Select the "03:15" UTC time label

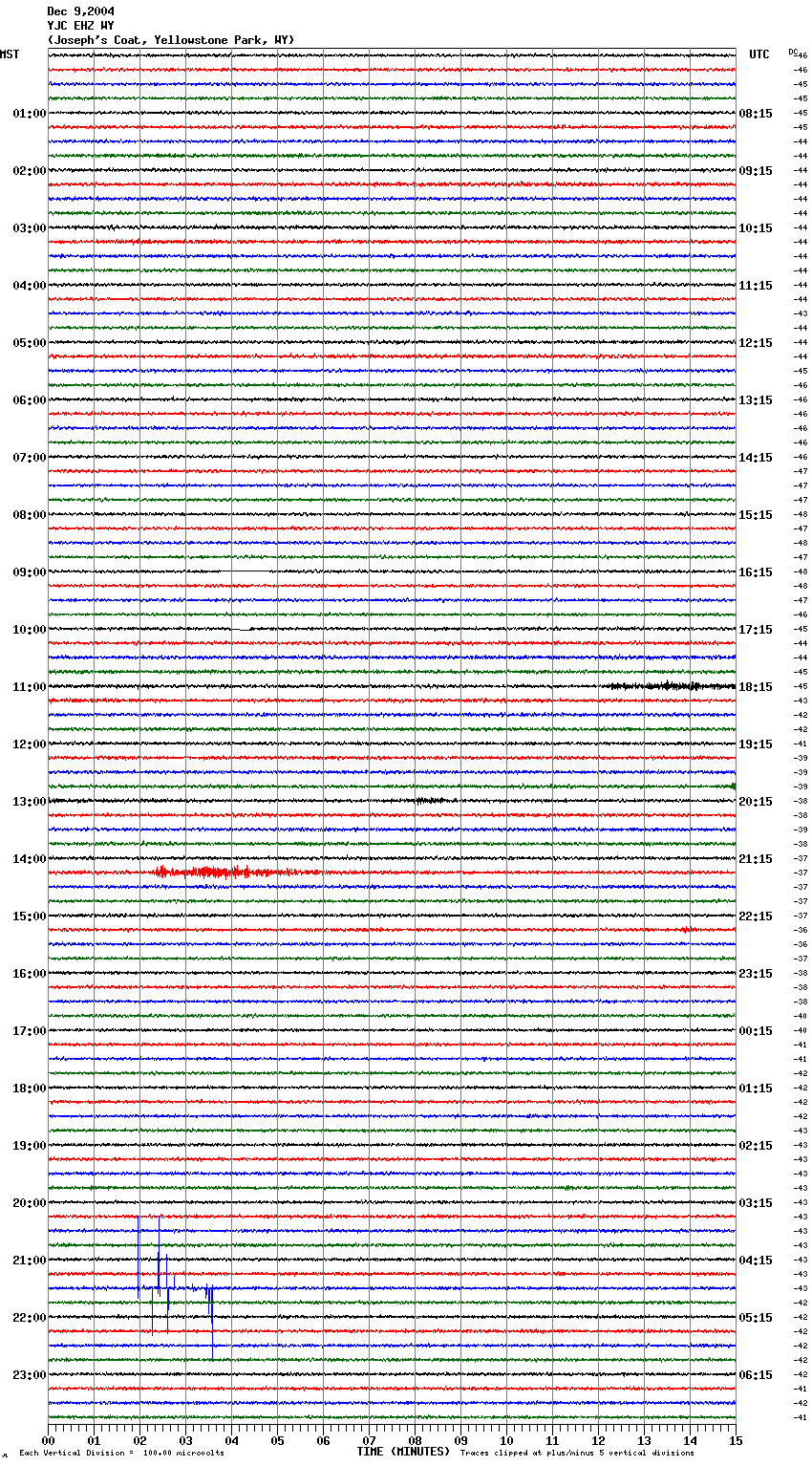coord(756,1203)
